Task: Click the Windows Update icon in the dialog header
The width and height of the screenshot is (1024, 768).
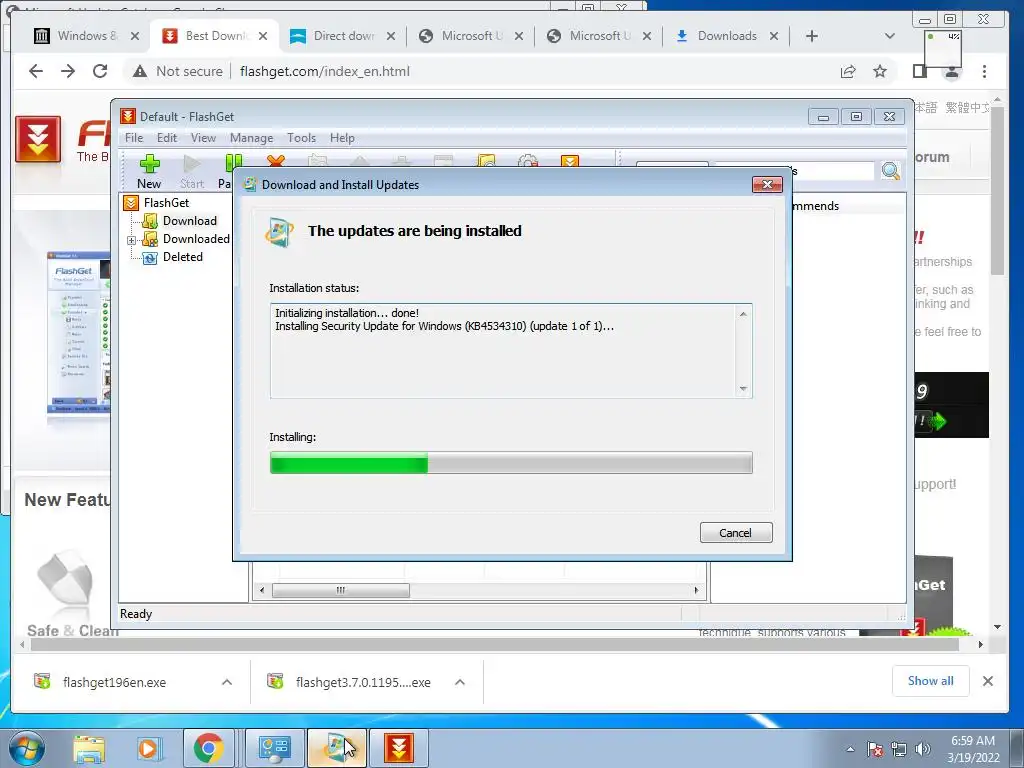Action: click(279, 232)
